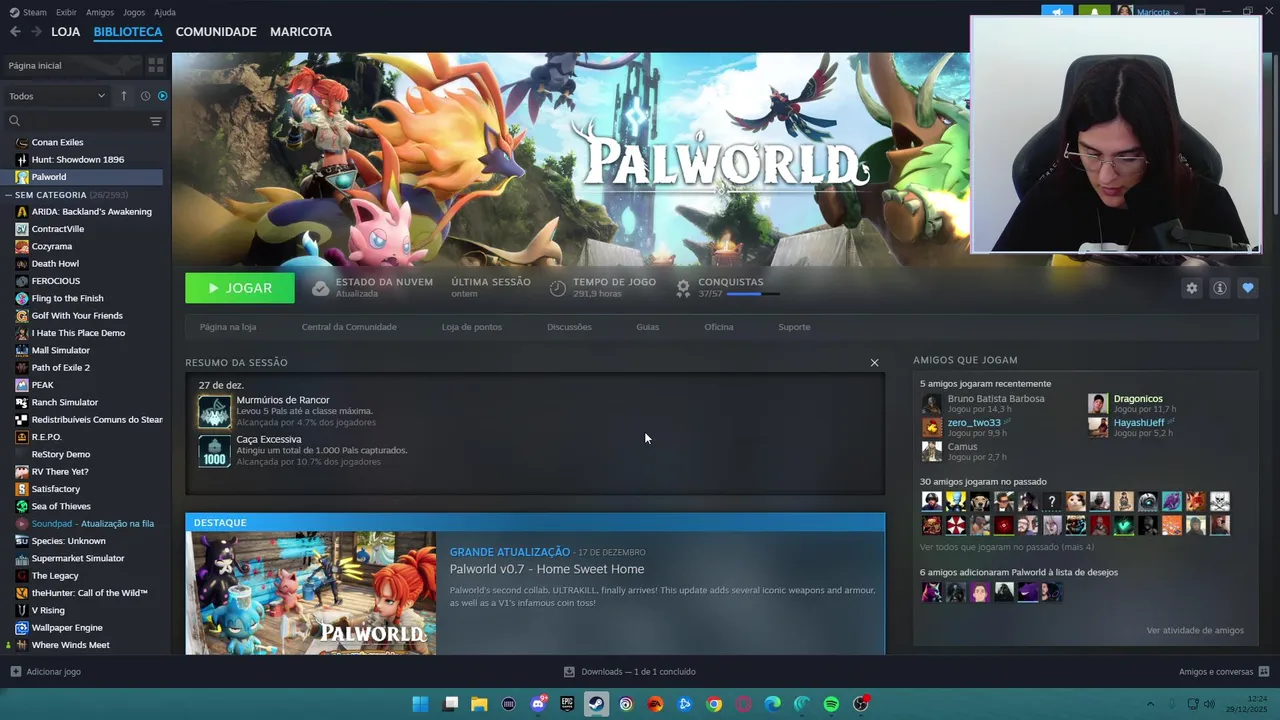Screen dimensions: 1280x720
Task: Open the Discussões link
Action: point(569,327)
